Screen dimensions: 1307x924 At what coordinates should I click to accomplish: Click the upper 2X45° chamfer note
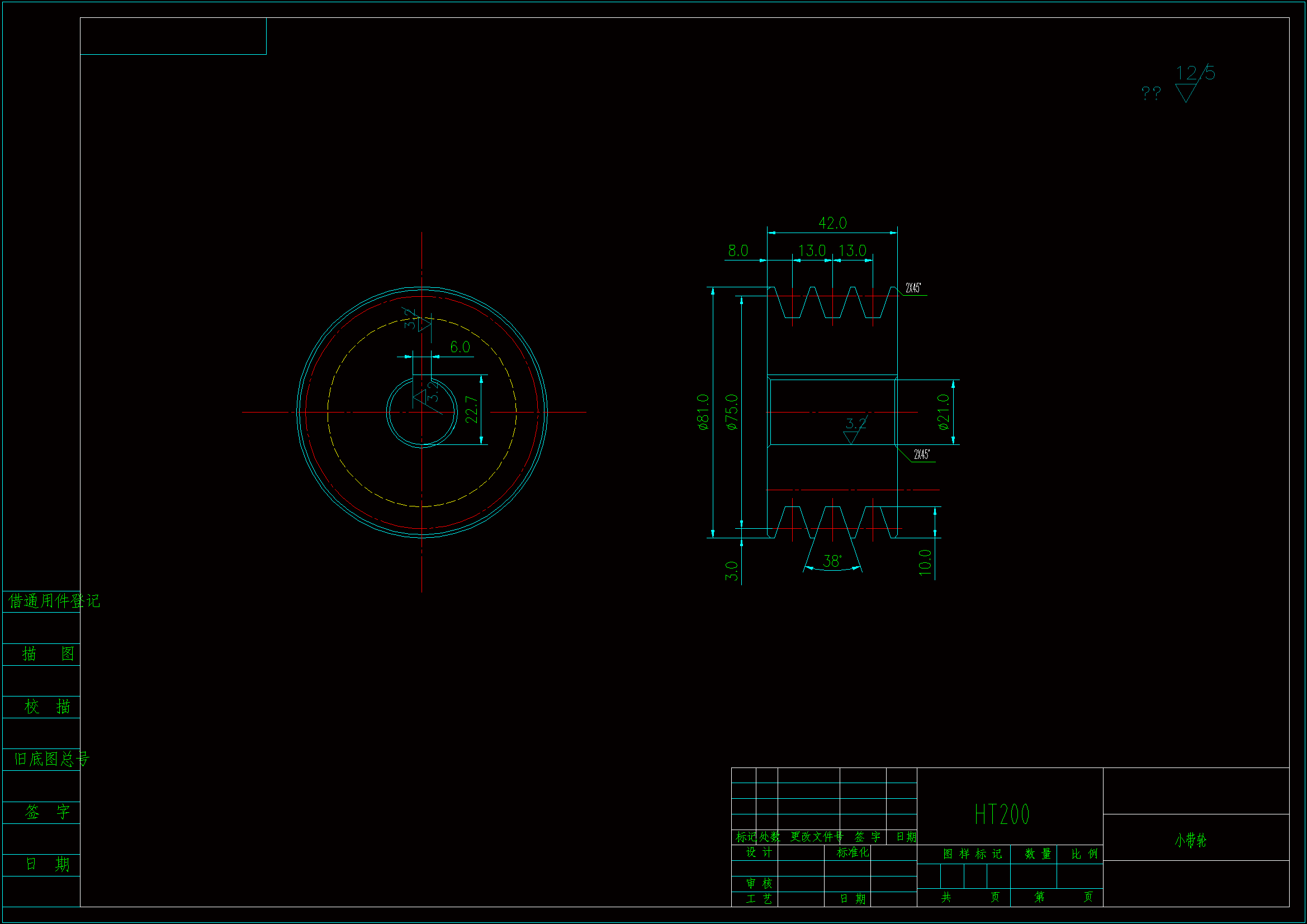coord(913,288)
